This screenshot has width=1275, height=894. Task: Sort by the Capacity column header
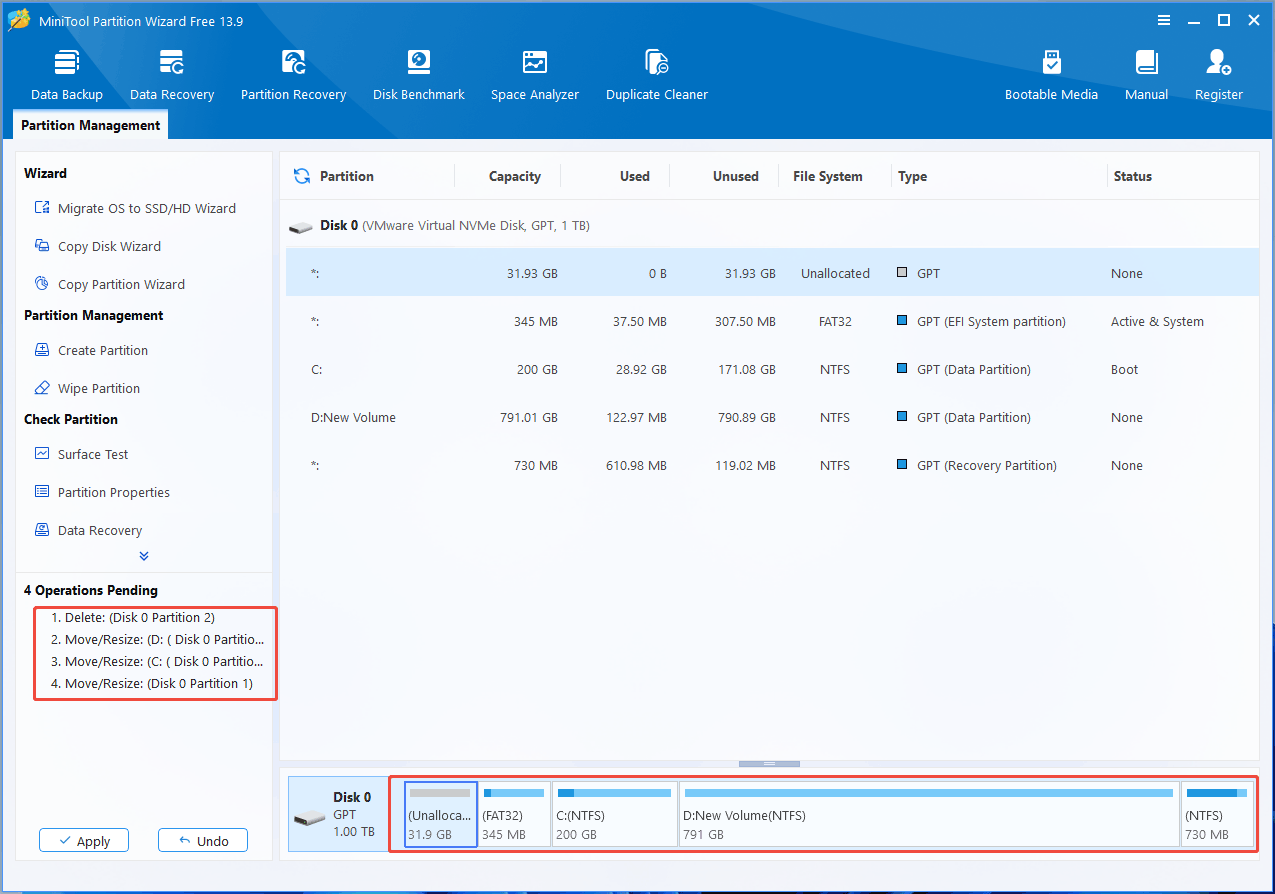coord(514,176)
